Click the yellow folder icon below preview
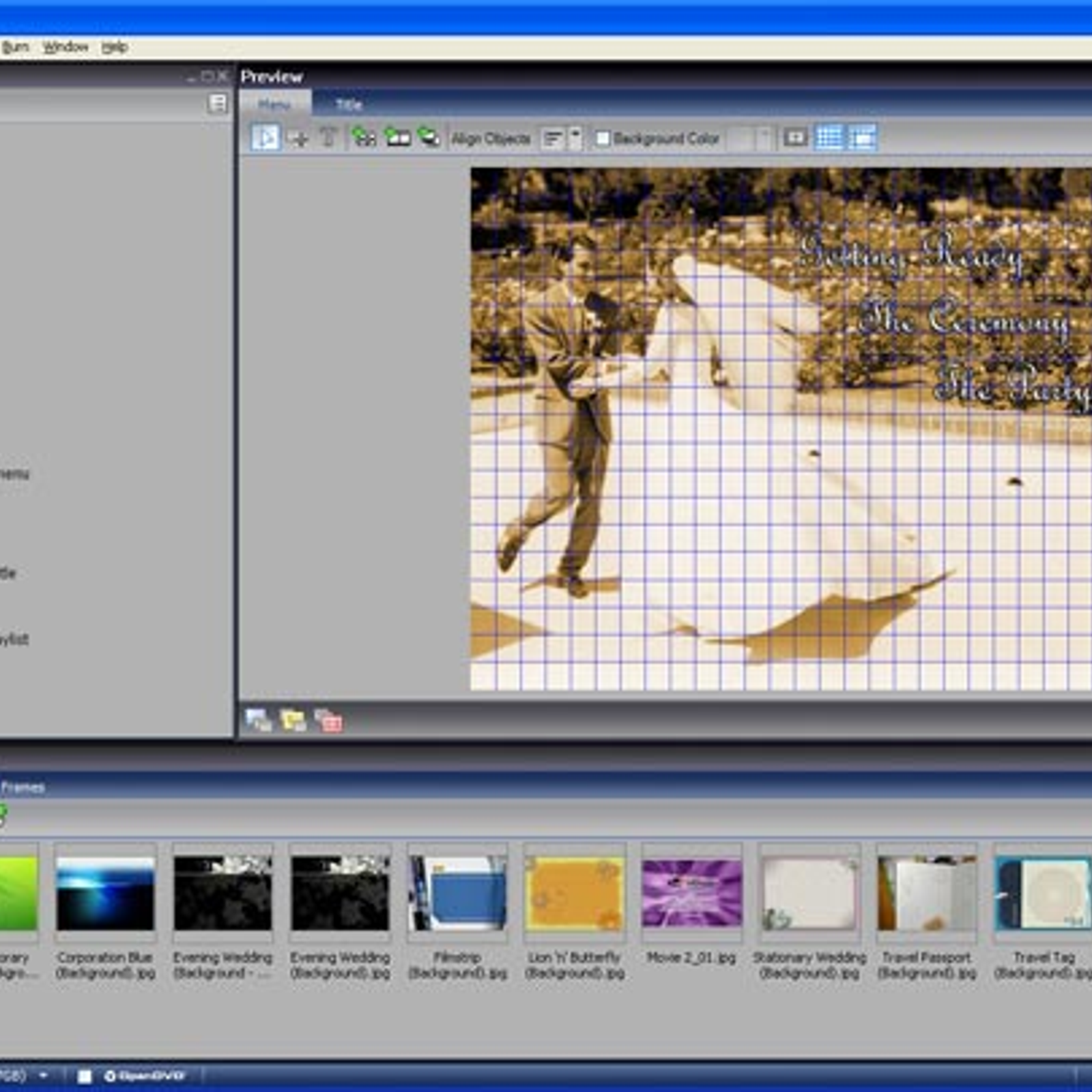The height and width of the screenshot is (1092, 1092). click(x=293, y=720)
